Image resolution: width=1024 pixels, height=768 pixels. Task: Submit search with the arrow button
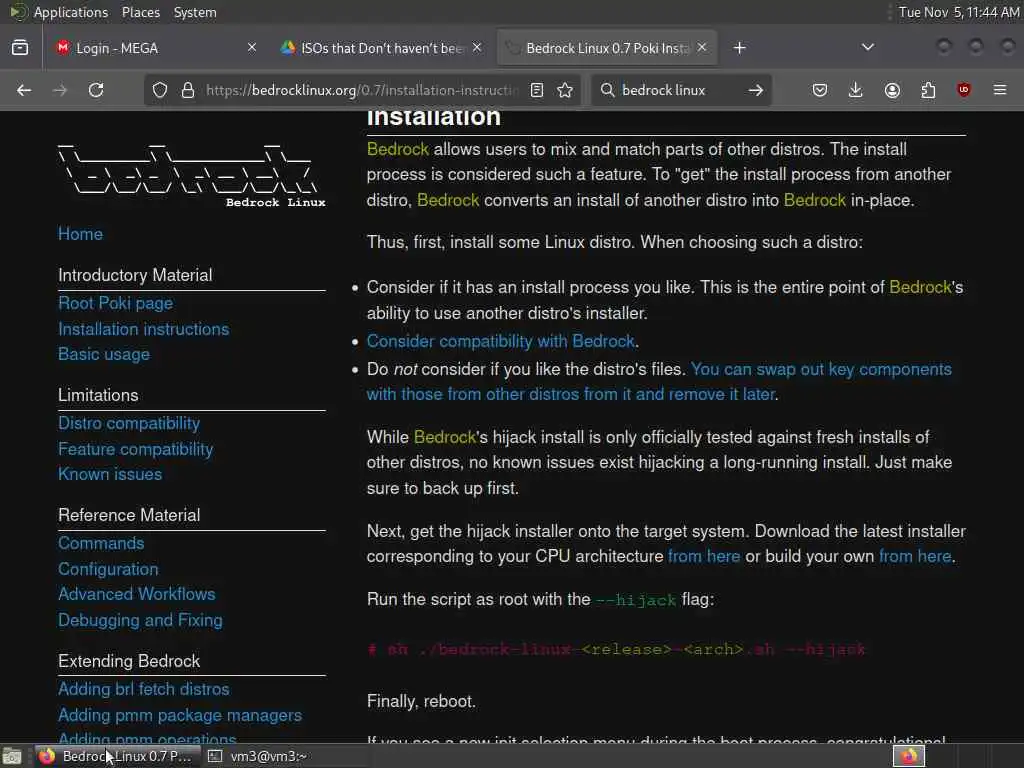[756, 90]
